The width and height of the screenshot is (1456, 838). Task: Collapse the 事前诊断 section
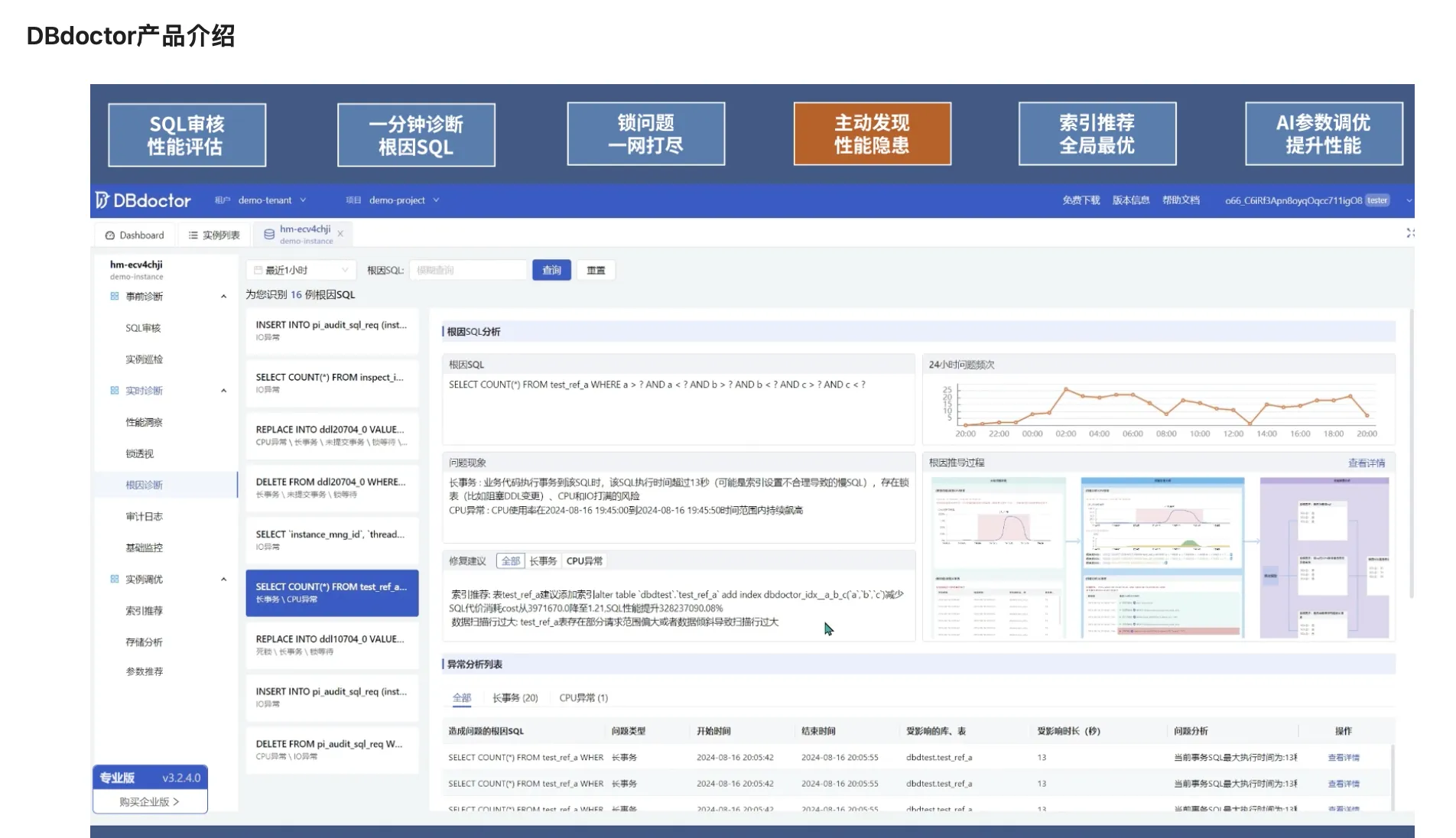coord(223,297)
